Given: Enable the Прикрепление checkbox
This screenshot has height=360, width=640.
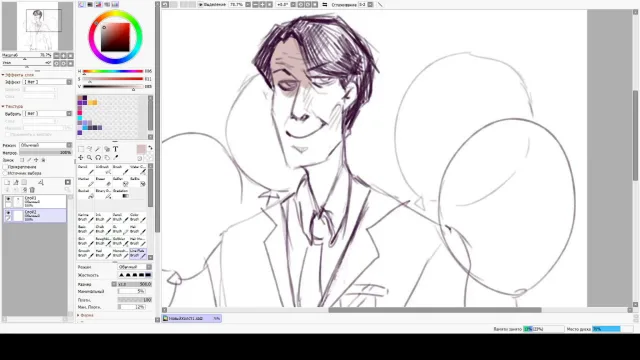Looking at the screenshot, I should pos(5,167).
